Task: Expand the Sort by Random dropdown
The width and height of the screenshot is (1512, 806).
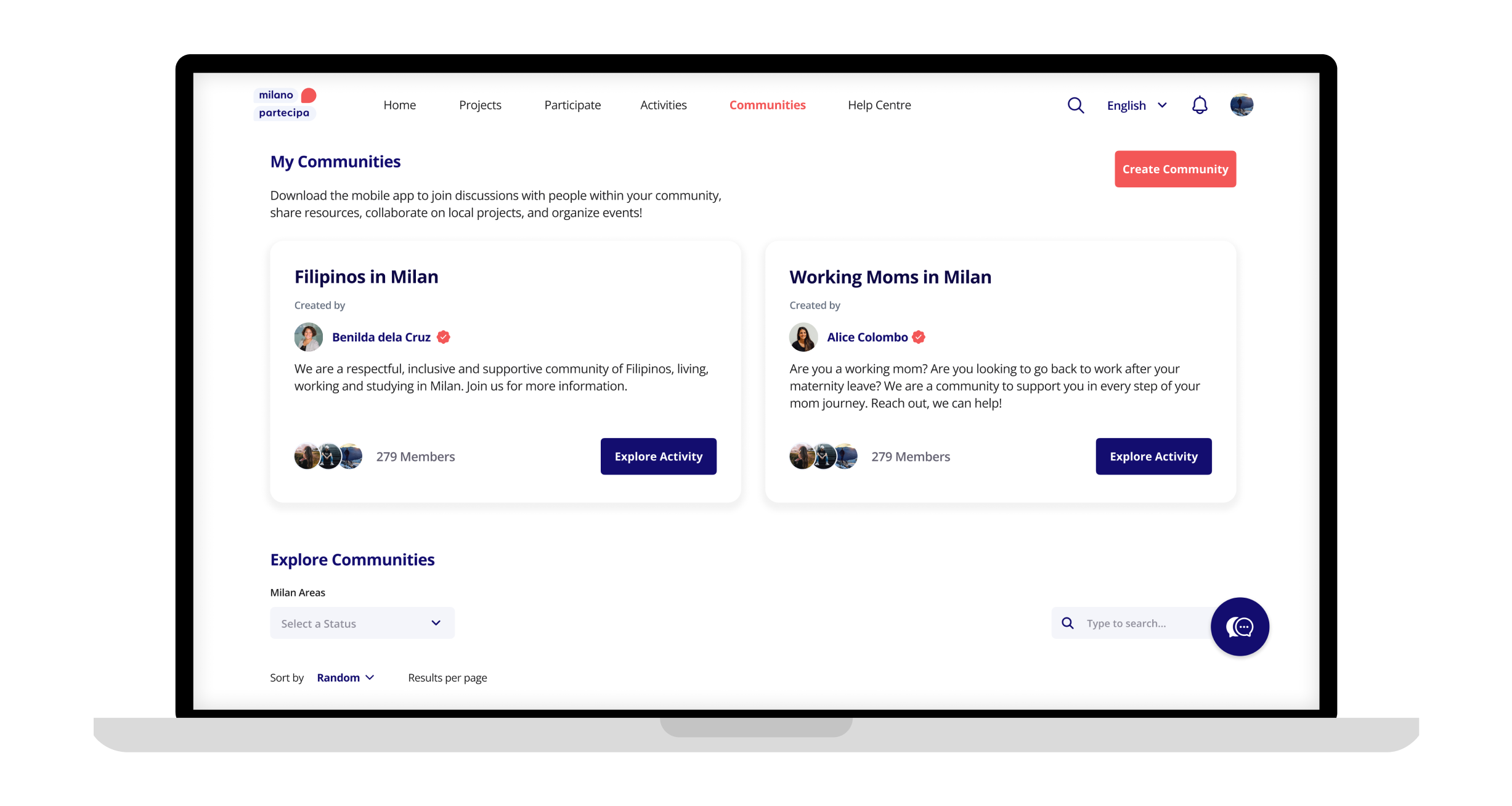Action: coord(346,678)
